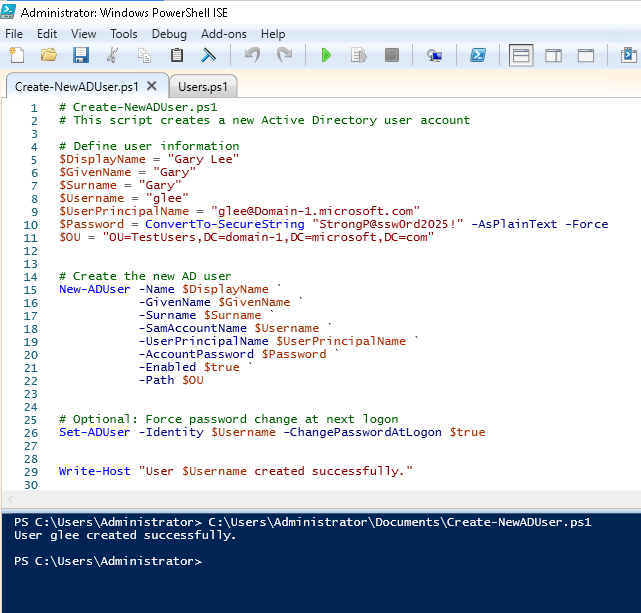Show command add-on window icon
Image resolution: width=641 pixels, height=613 pixels.
[629, 55]
